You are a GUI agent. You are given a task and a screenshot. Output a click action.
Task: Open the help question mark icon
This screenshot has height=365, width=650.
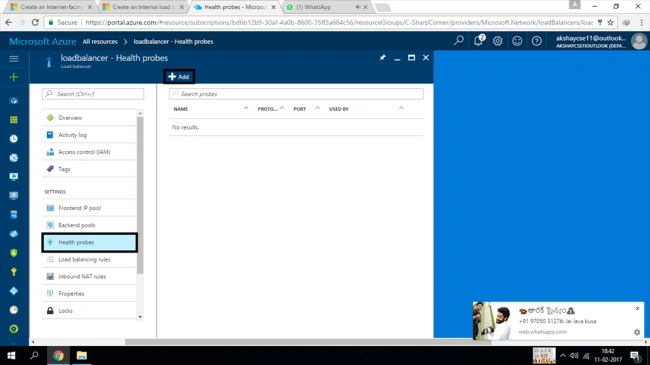pos(536,41)
